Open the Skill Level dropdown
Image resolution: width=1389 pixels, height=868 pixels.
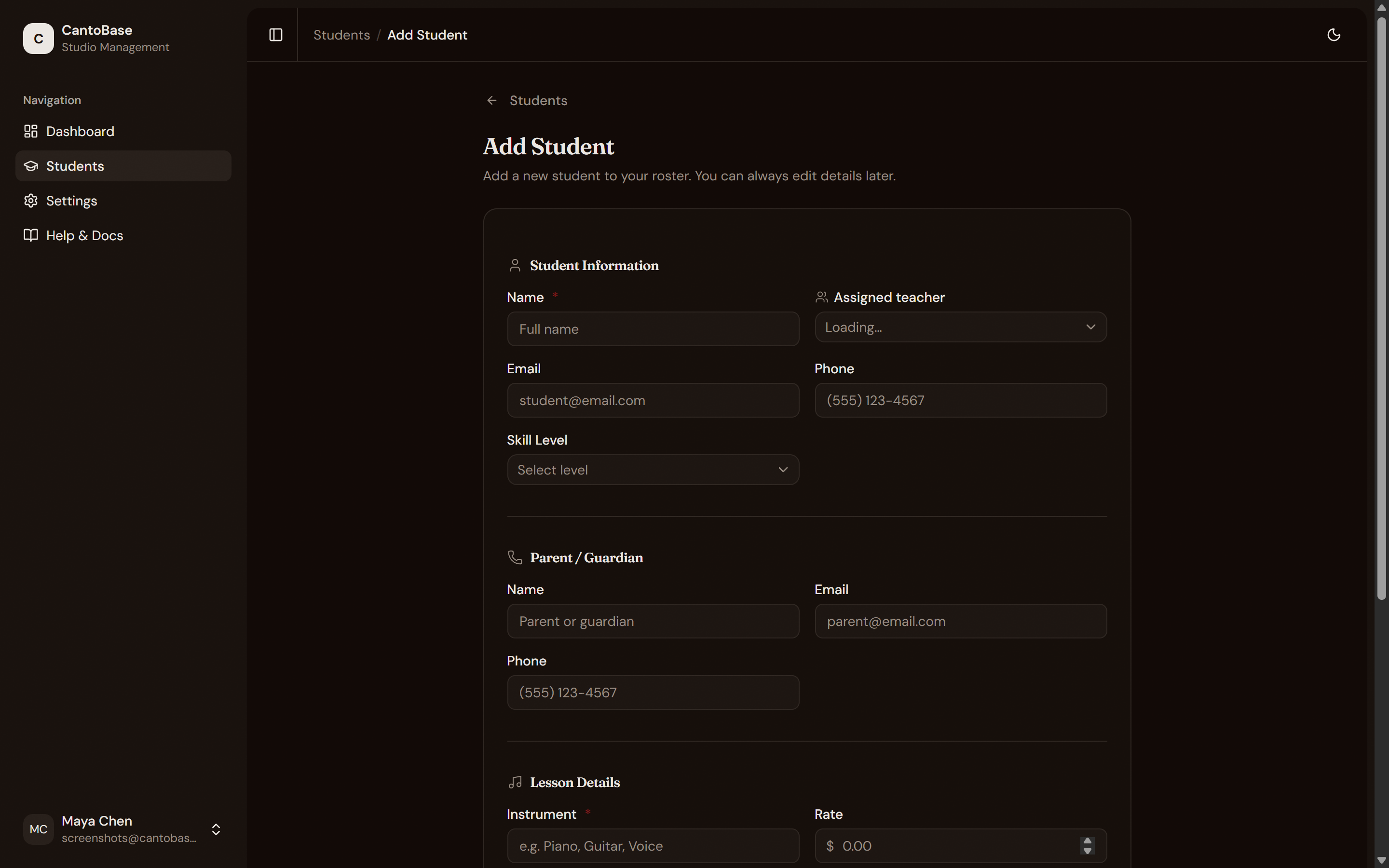pyautogui.click(x=653, y=470)
